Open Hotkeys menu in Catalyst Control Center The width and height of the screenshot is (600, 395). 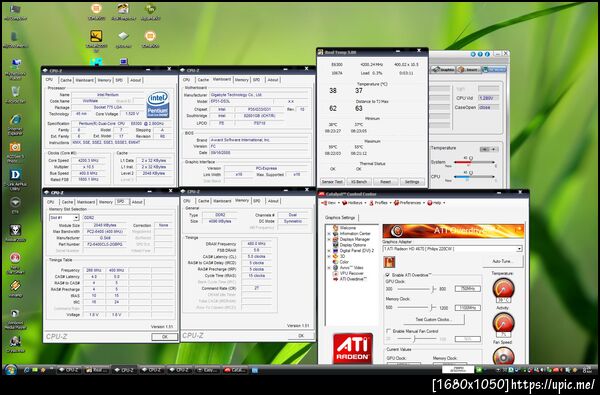[x=354, y=203]
